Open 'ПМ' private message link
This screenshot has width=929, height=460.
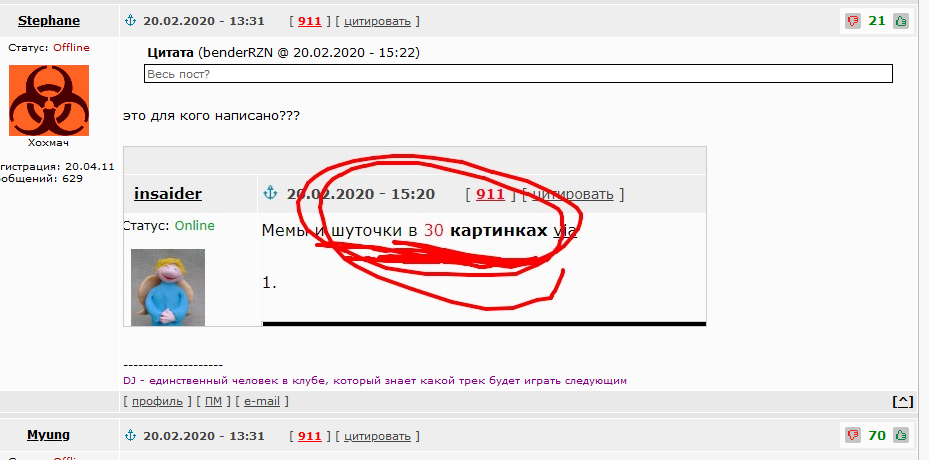pyautogui.click(x=213, y=401)
